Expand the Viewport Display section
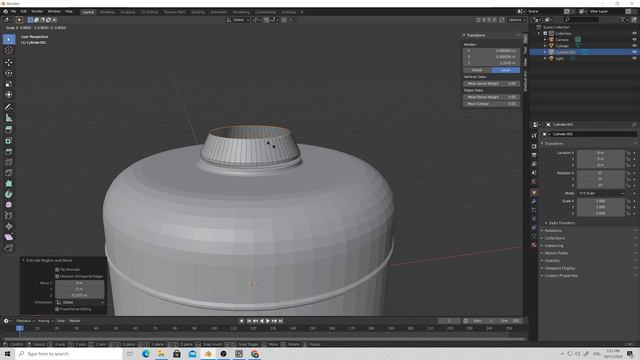This screenshot has height=360, width=640. (560, 268)
